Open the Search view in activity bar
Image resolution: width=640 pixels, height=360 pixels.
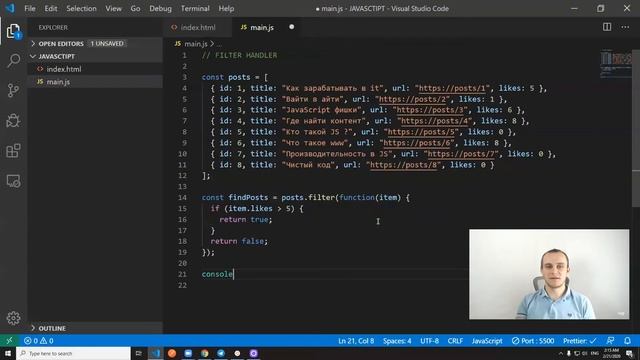point(13,61)
